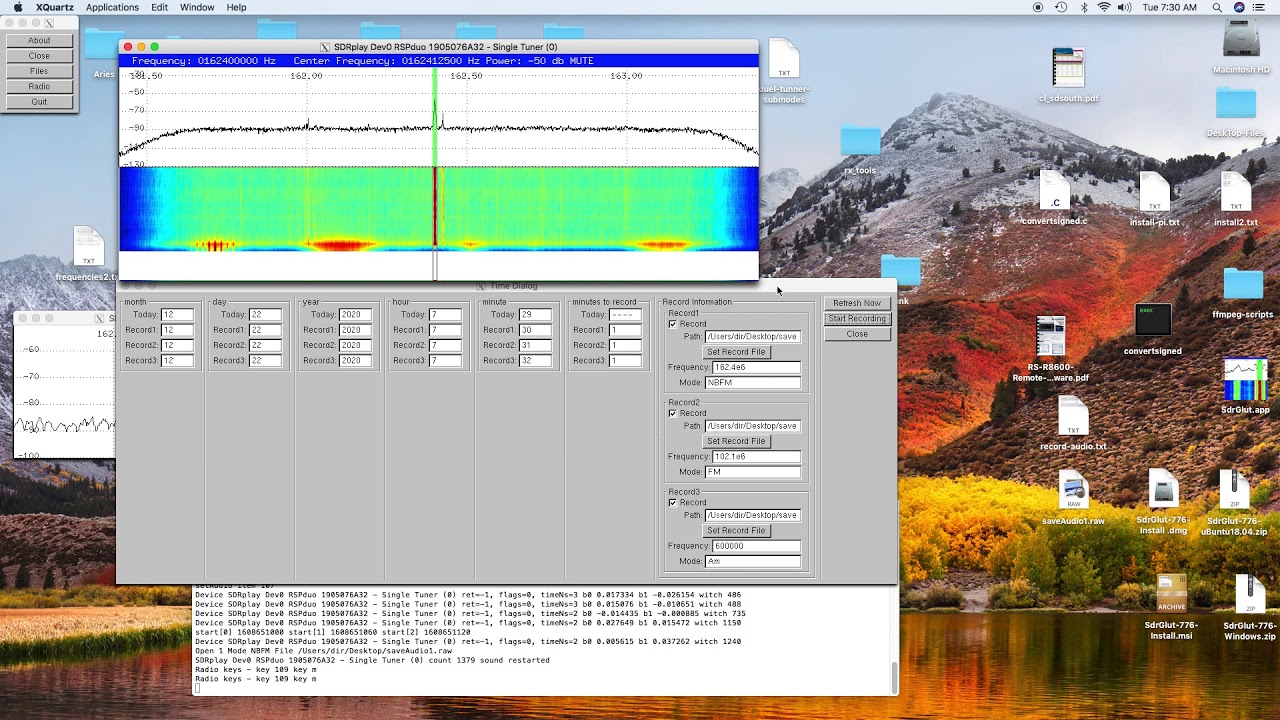Select the SdrGlut-776-Windows.zip file

(x=1249, y=594)
